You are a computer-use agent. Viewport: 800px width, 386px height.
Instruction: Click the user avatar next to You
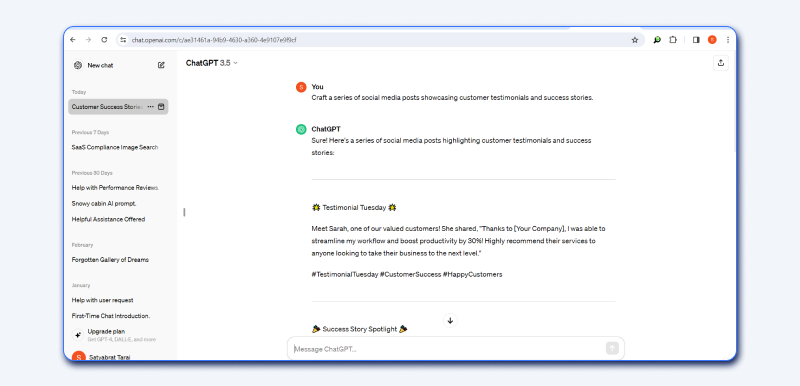point(301,87)
